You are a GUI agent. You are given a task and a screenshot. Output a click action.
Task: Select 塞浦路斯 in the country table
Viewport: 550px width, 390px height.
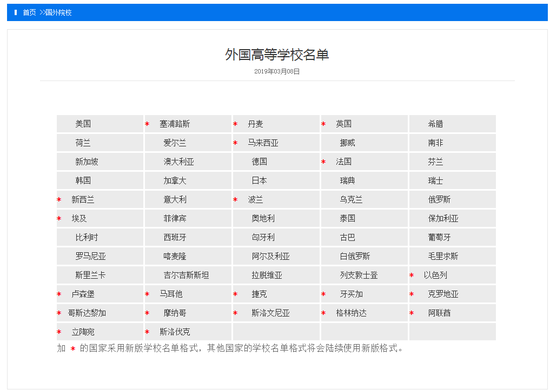(175, 124)
